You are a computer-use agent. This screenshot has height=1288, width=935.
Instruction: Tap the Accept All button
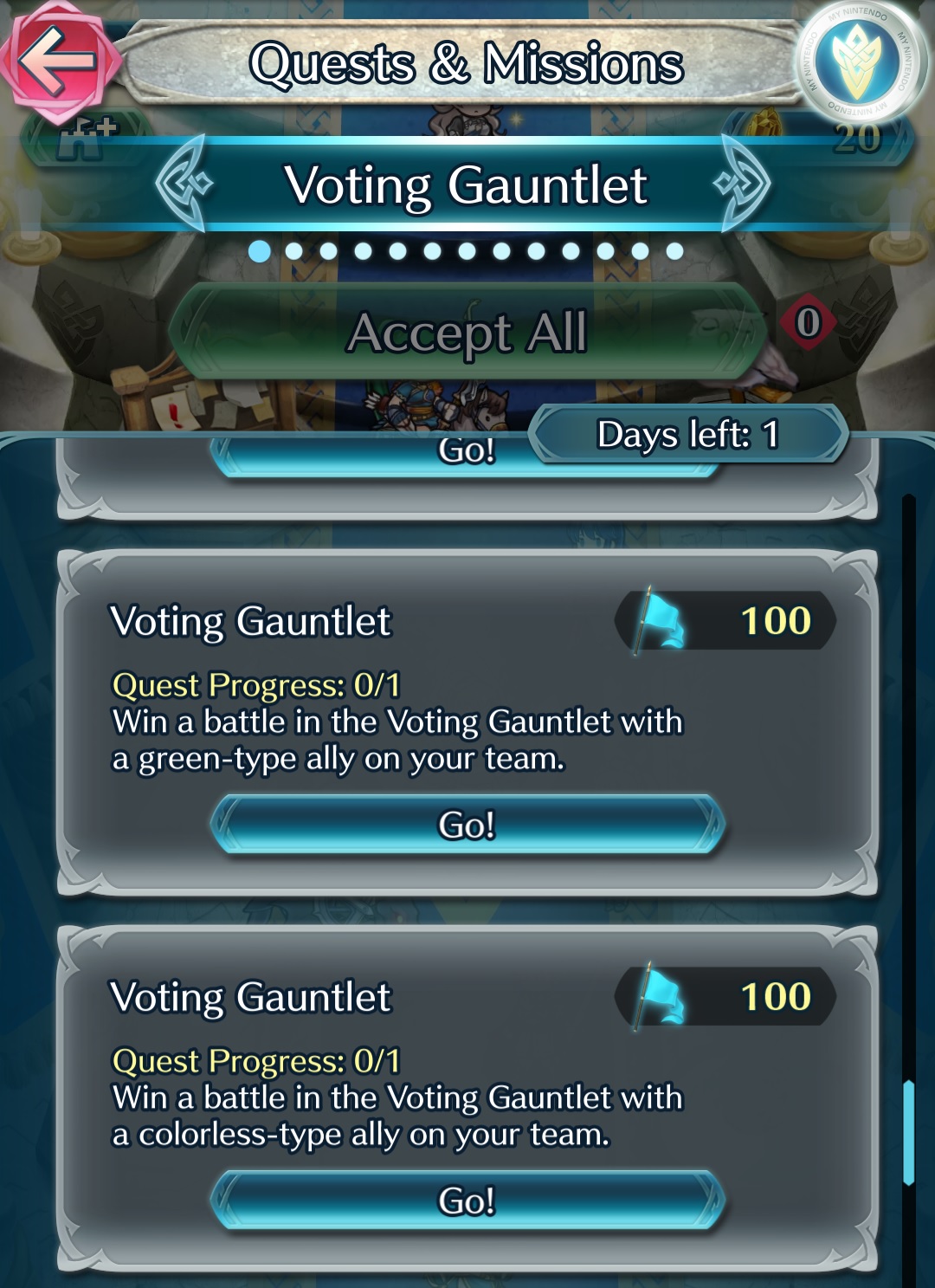pyautogui.click(x=467, y=333)
